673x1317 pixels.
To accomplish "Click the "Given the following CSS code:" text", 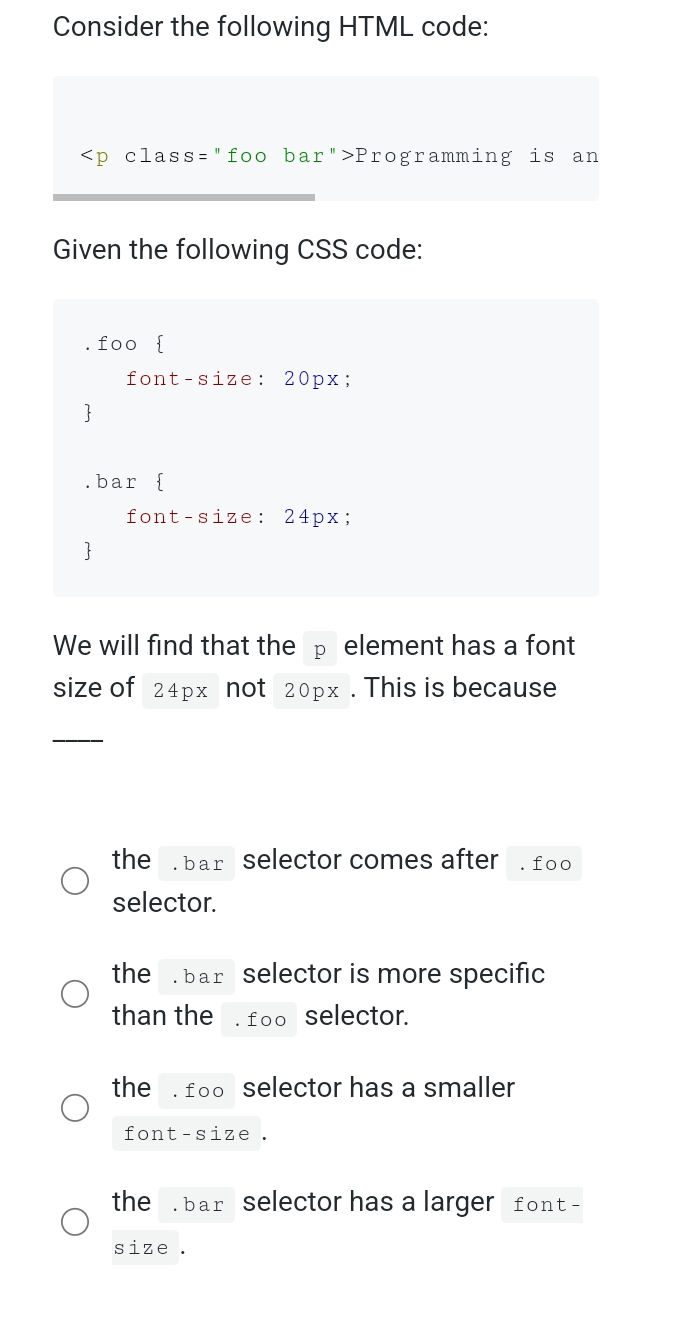I will pos(238,250).
